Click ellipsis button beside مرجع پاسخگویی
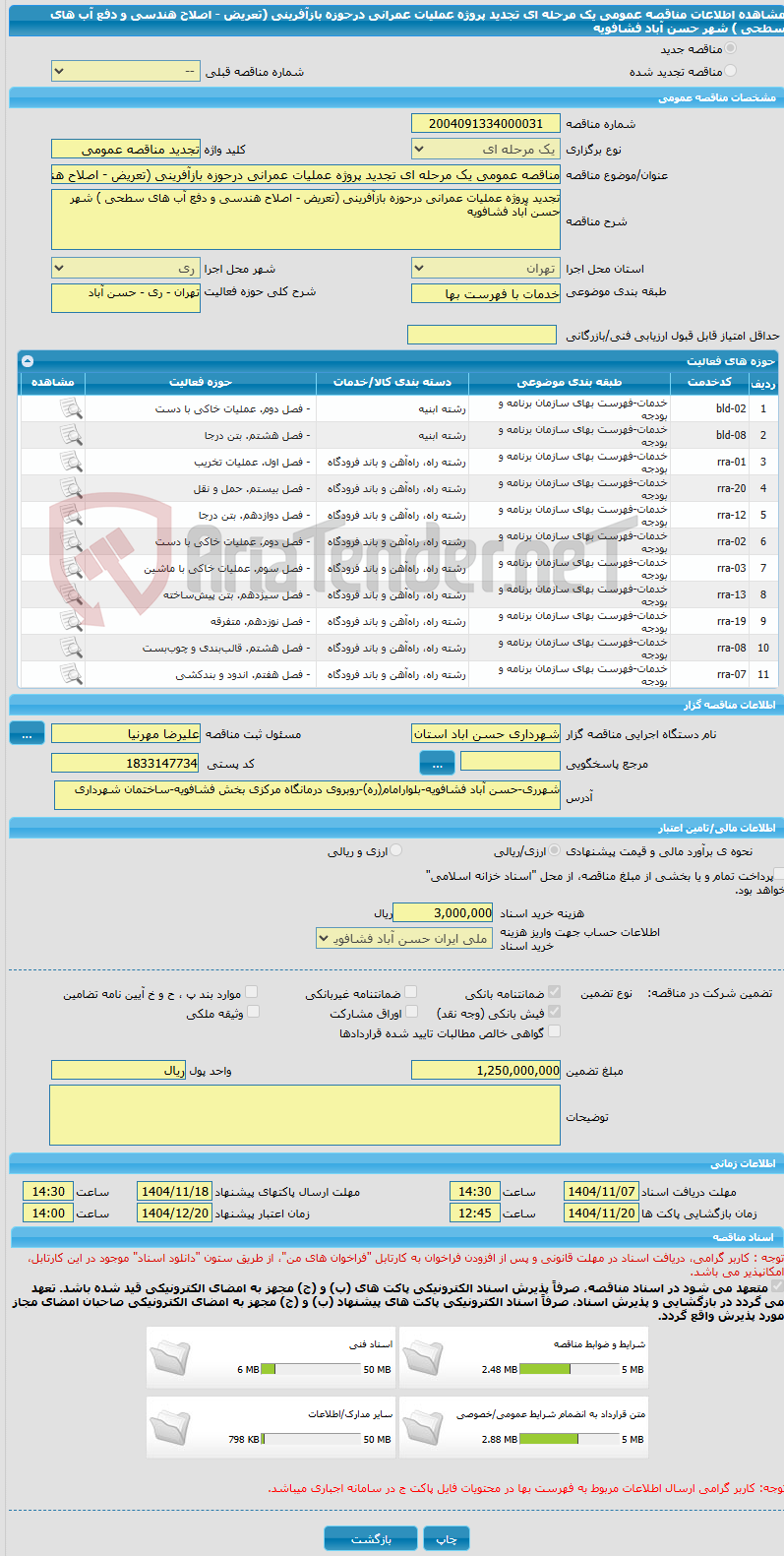784x1556 pixels. [437, 763]
